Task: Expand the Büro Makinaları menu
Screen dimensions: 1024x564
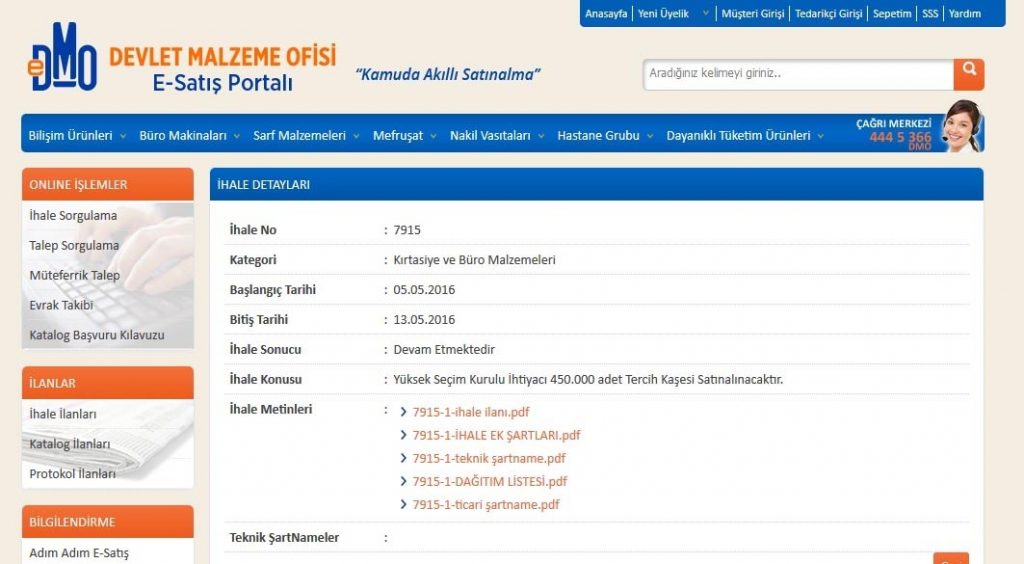Action: click(189, 136)
